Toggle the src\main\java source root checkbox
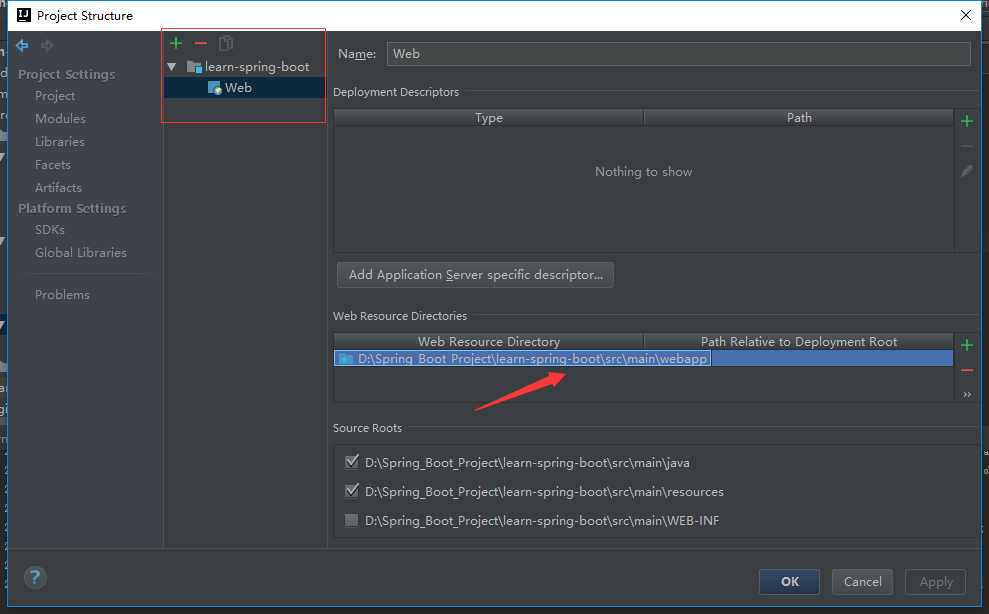 point(351,462)
